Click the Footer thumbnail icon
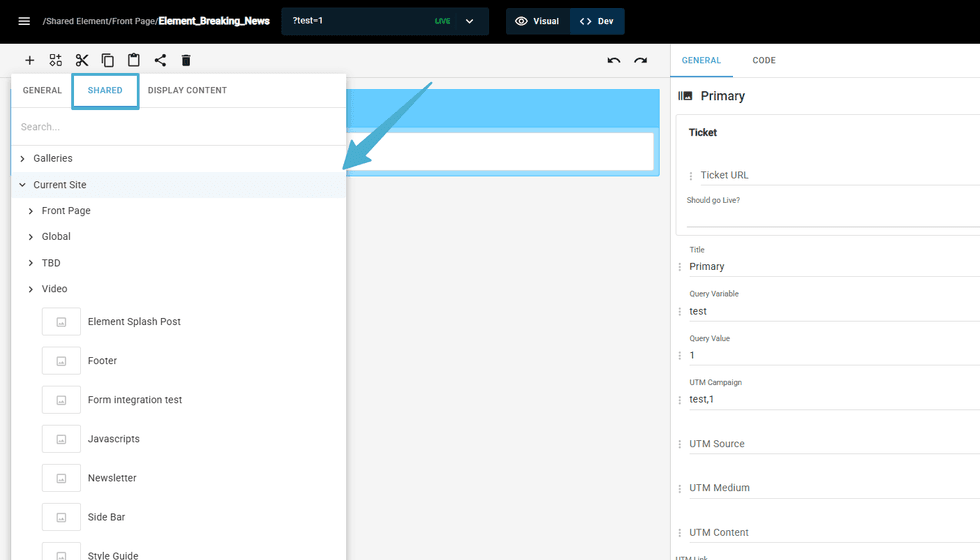Viewport: 980px width, 560px height. (61, 361)
